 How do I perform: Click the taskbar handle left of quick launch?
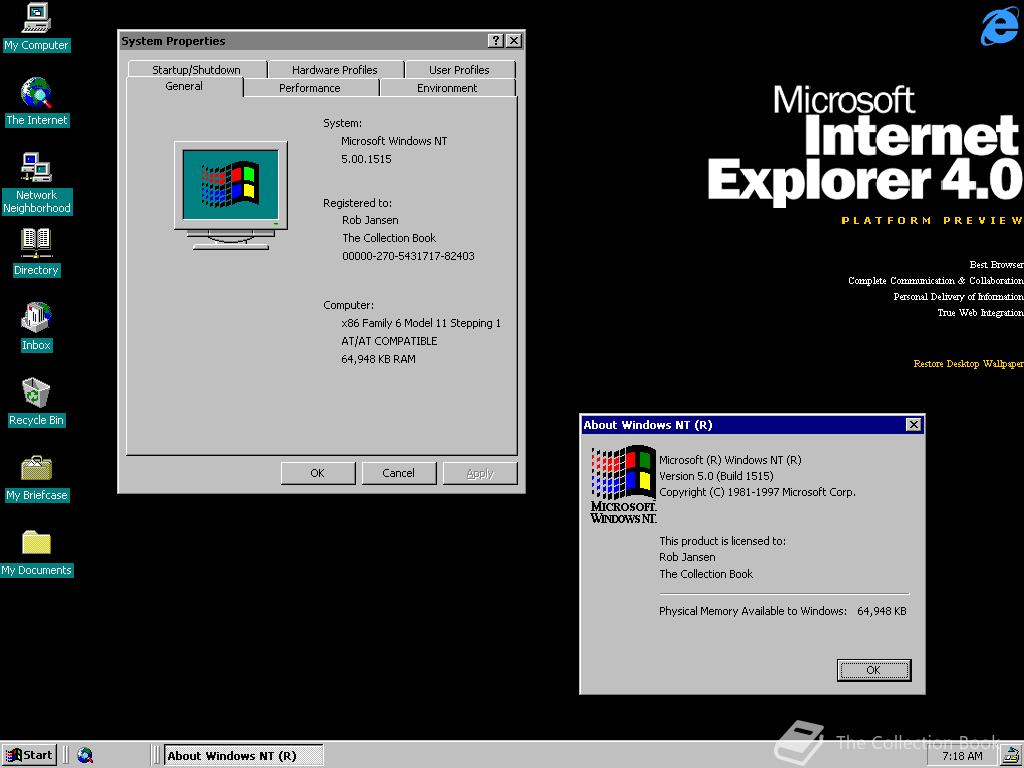coord(66,756)
